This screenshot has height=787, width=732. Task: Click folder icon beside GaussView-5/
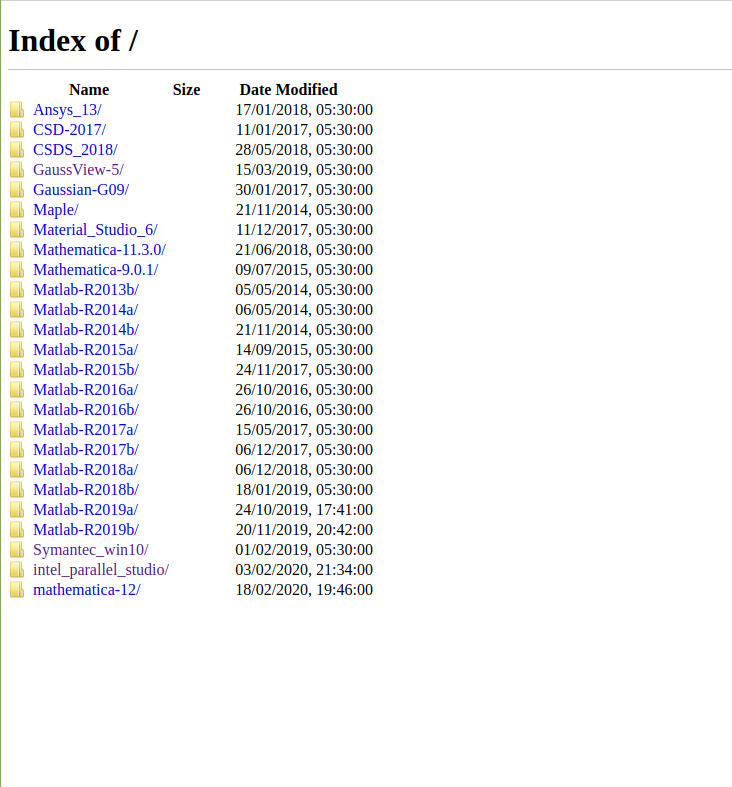17,170
